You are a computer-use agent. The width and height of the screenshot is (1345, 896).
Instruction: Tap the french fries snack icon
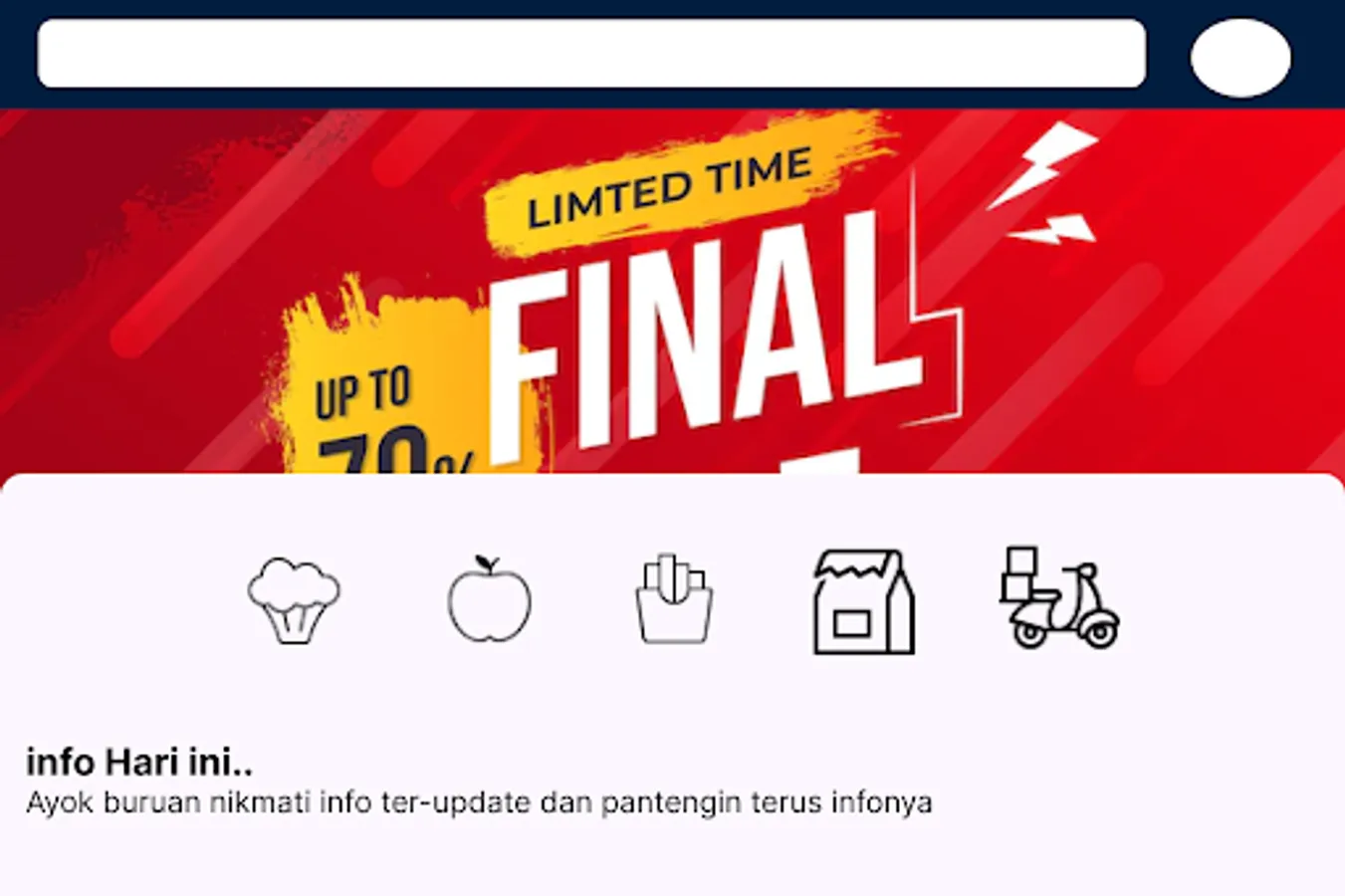click(x=674, y=599)
